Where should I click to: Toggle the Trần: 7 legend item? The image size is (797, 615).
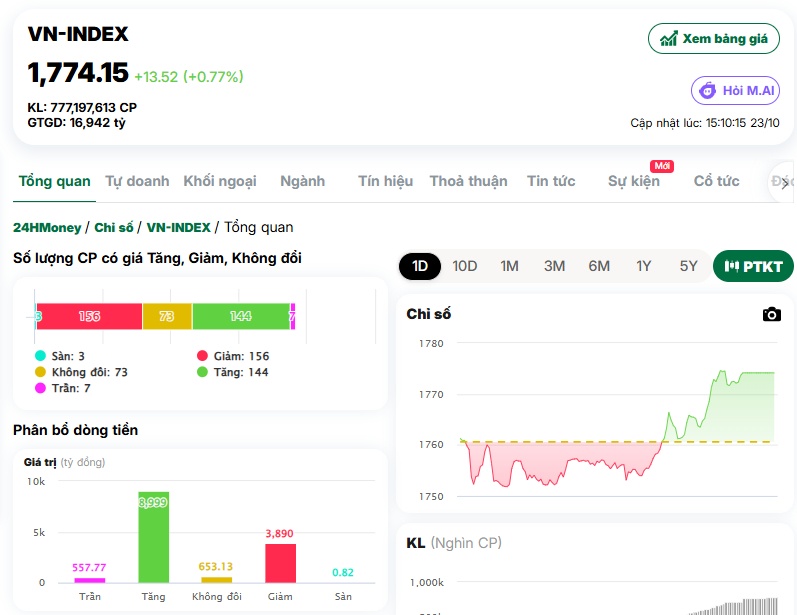pyautogui.click(x=63, y=388)
